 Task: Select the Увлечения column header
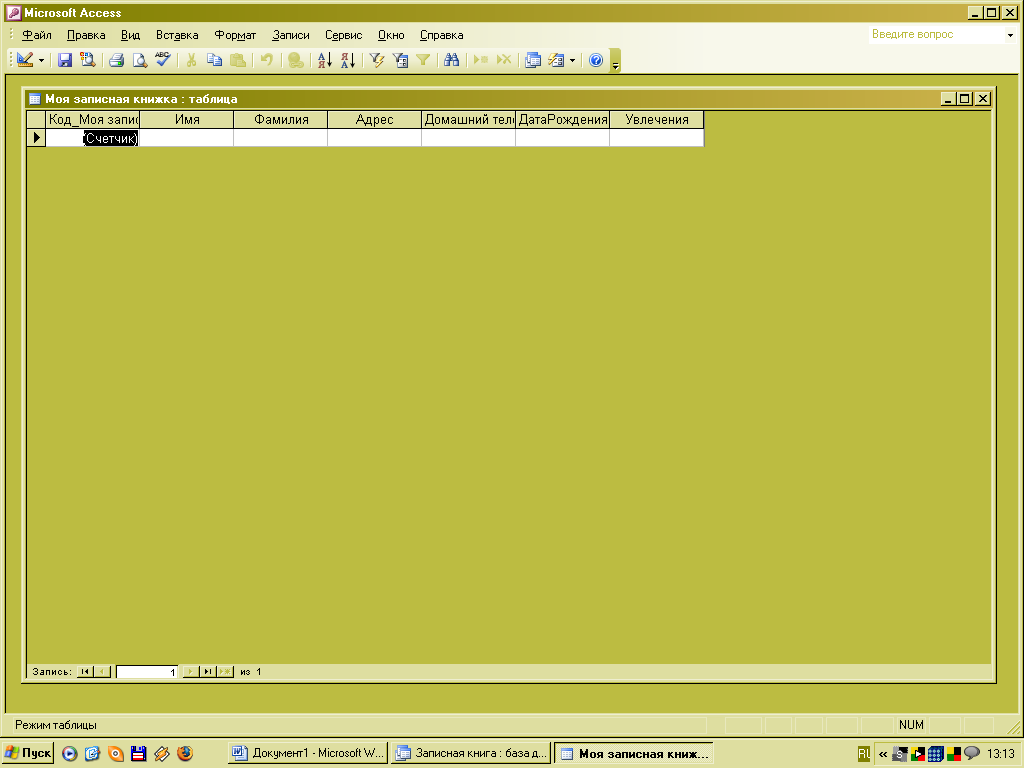pyautogui.click(x=657, y=120)
